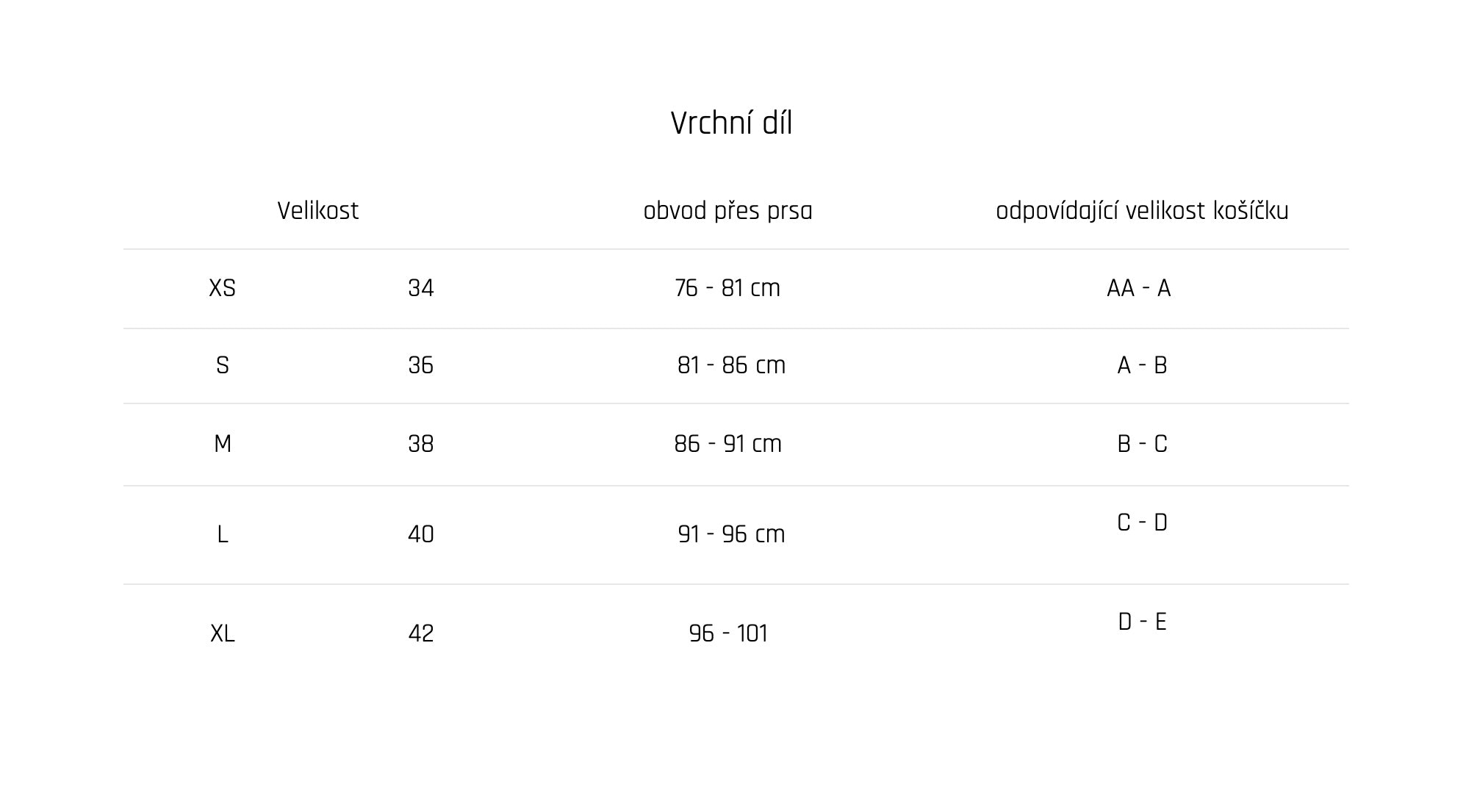The height and width of the screenshot is (812, 1477).
Task: Click the "obvod přes prsa" header
Action: tap(727, 211)
